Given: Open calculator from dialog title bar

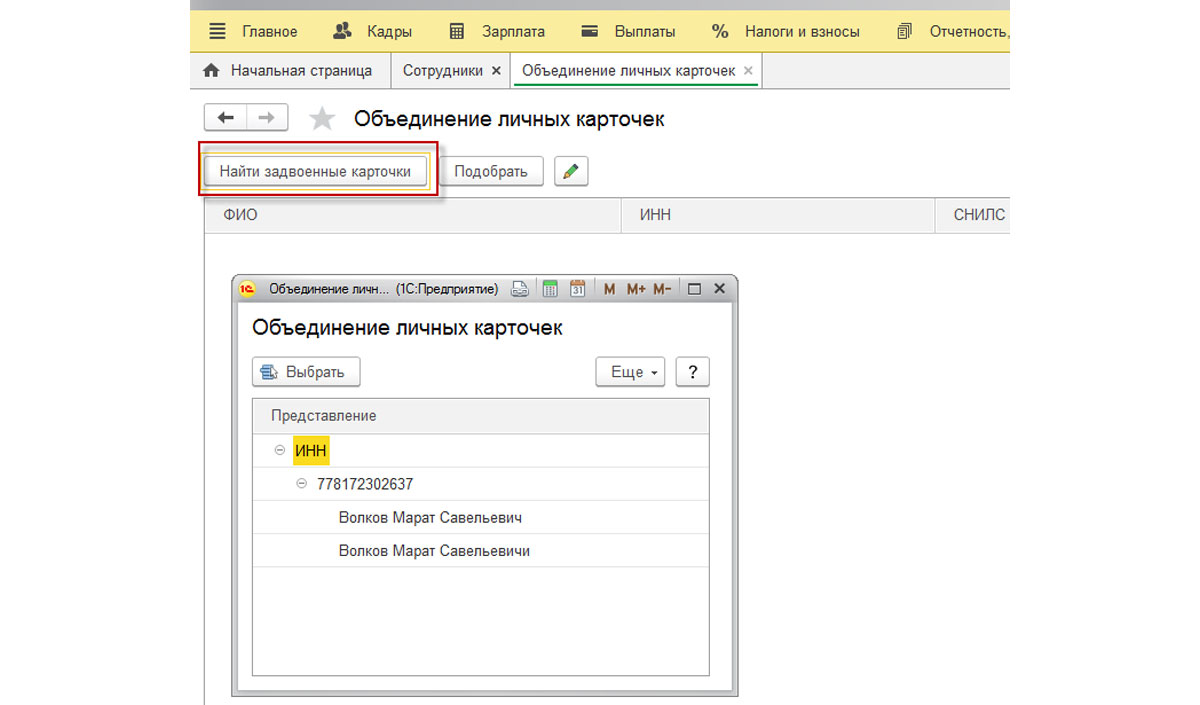Looking at the screenshot, I should pos(549,289).
